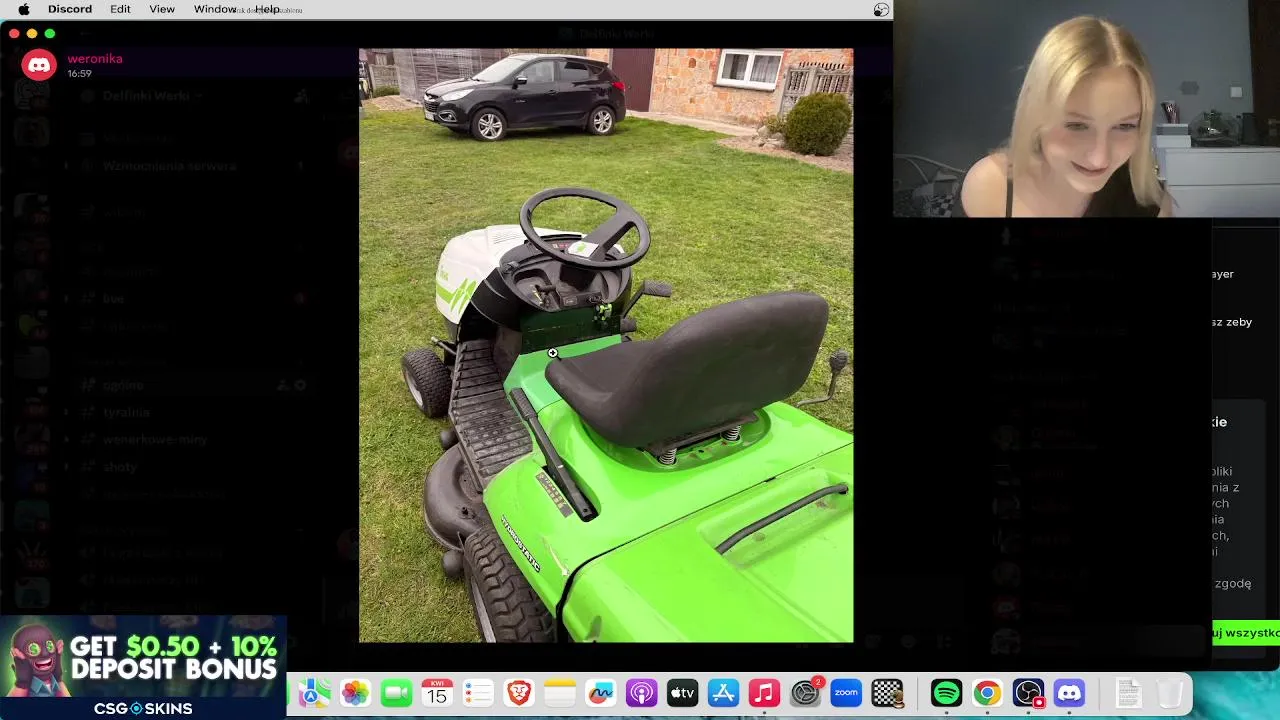Open the Discord application menu

(70, 9)
